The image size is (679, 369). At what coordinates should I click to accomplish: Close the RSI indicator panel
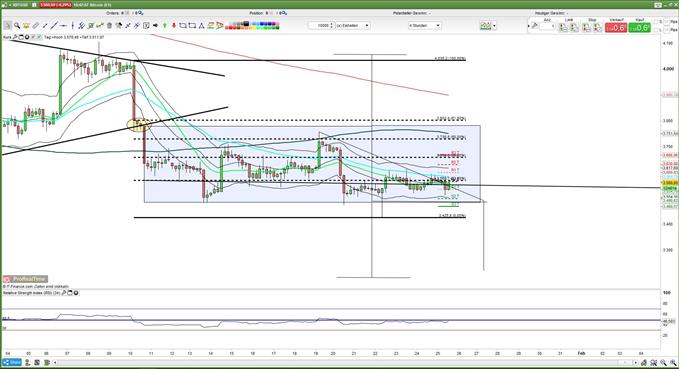[x=76, y=293]
